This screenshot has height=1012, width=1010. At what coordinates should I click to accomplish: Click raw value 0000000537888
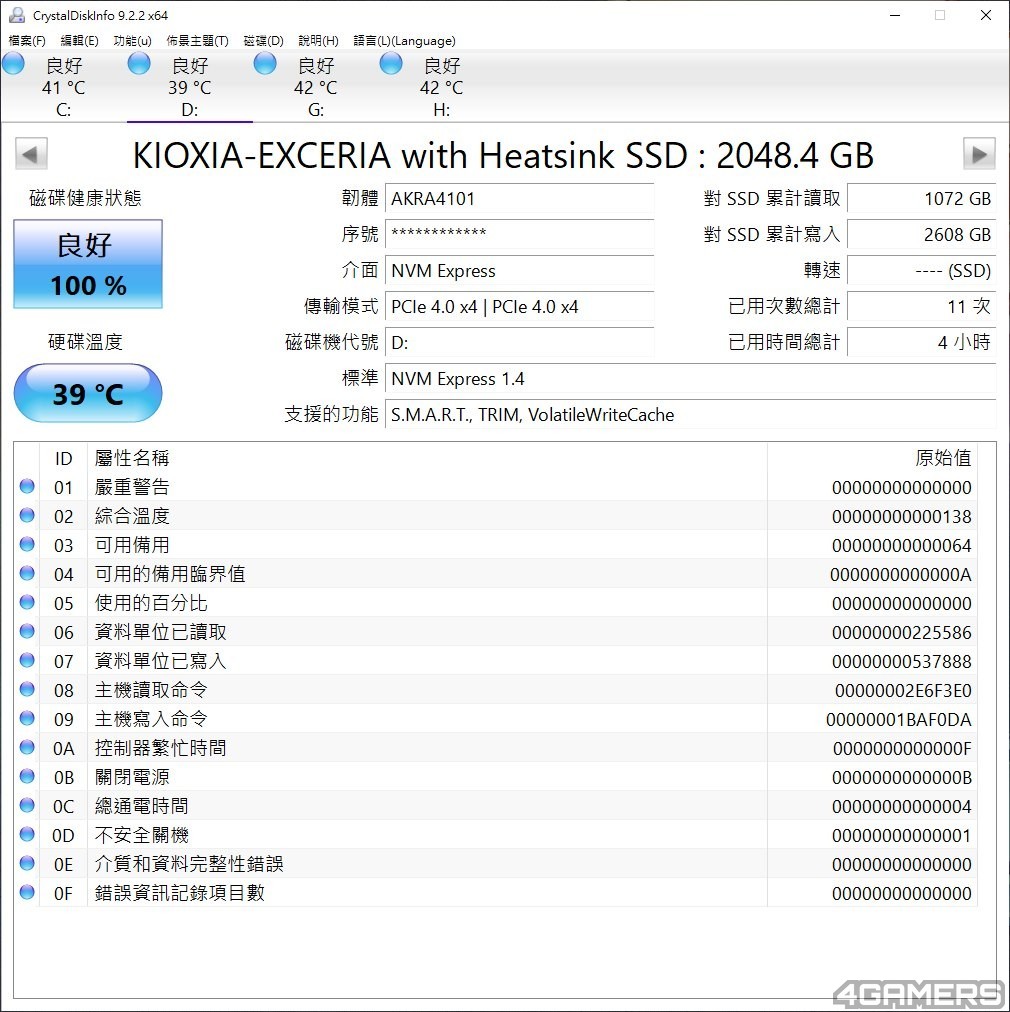coord(902,662)
